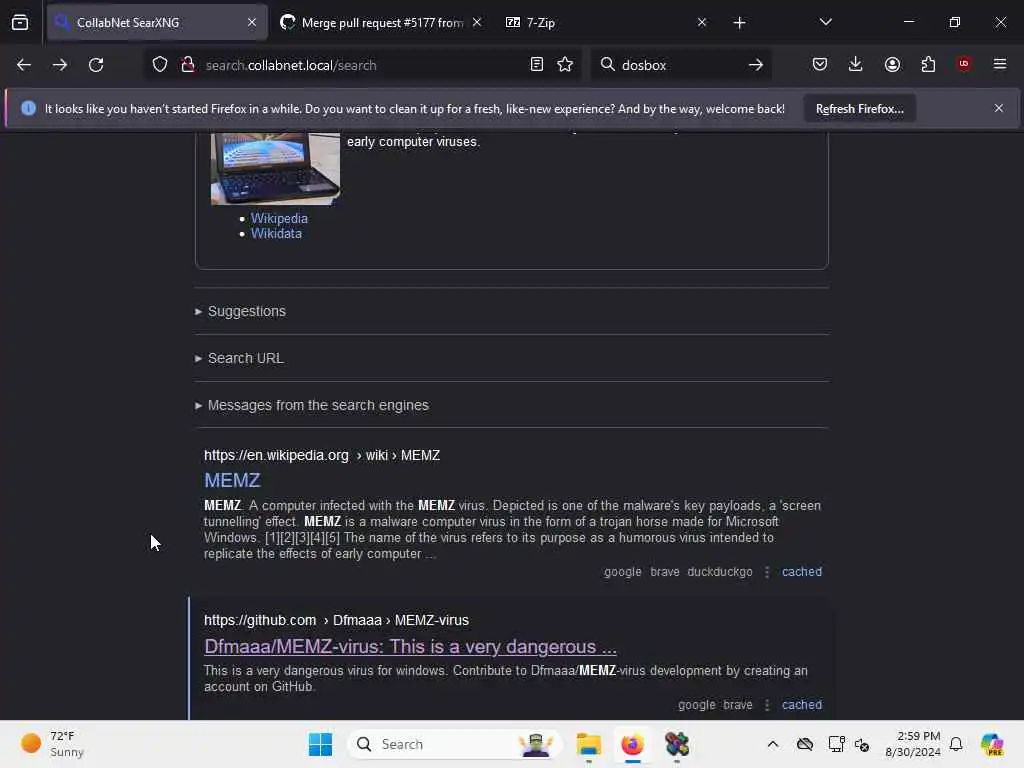The width and height of the screenshot is (1024, 768).
Task: Switch to Merge pull request #5177 tab
Action: [381, 22]
